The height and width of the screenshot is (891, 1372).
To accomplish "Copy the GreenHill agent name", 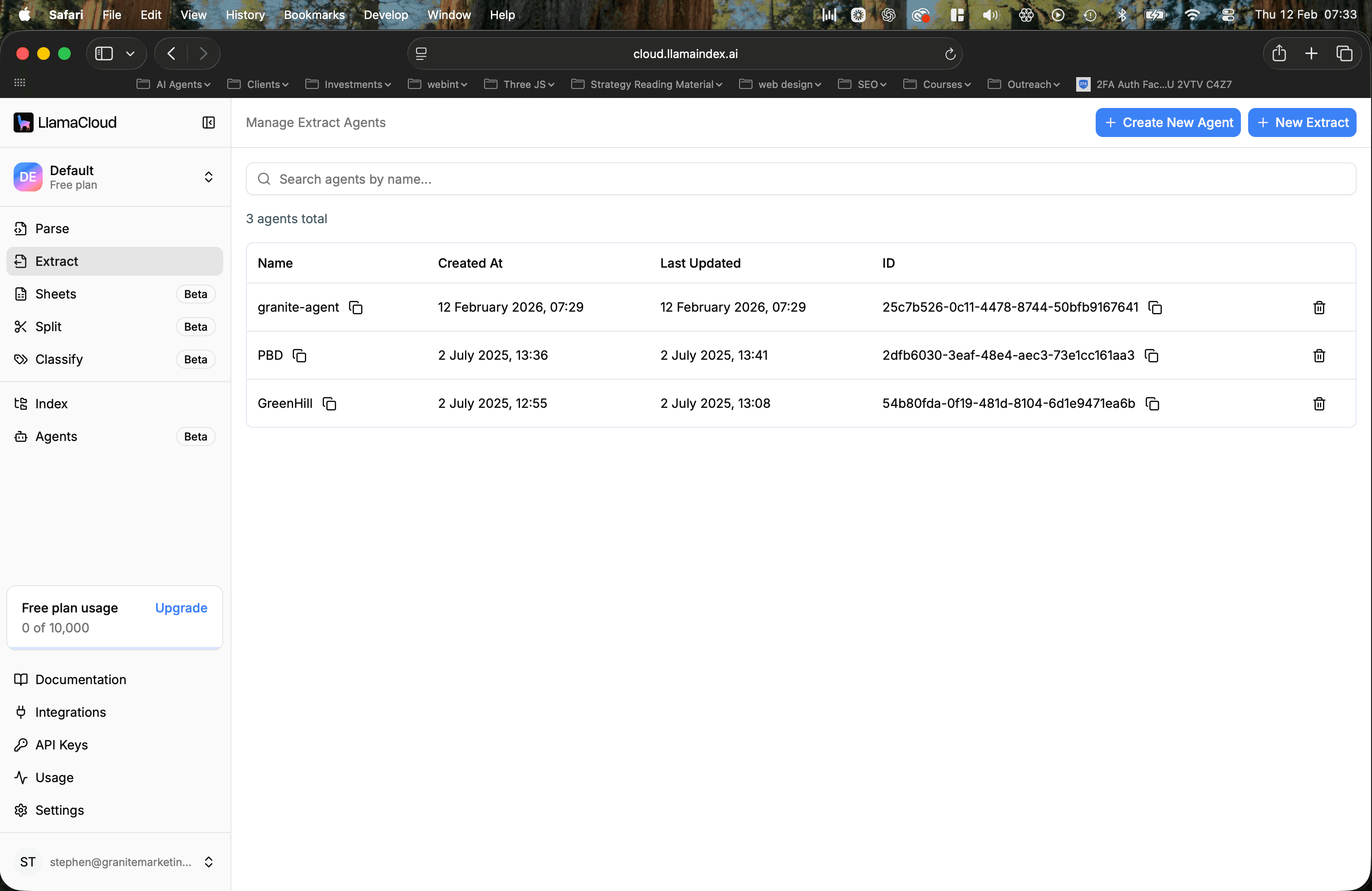I will [x=329, y=403].
